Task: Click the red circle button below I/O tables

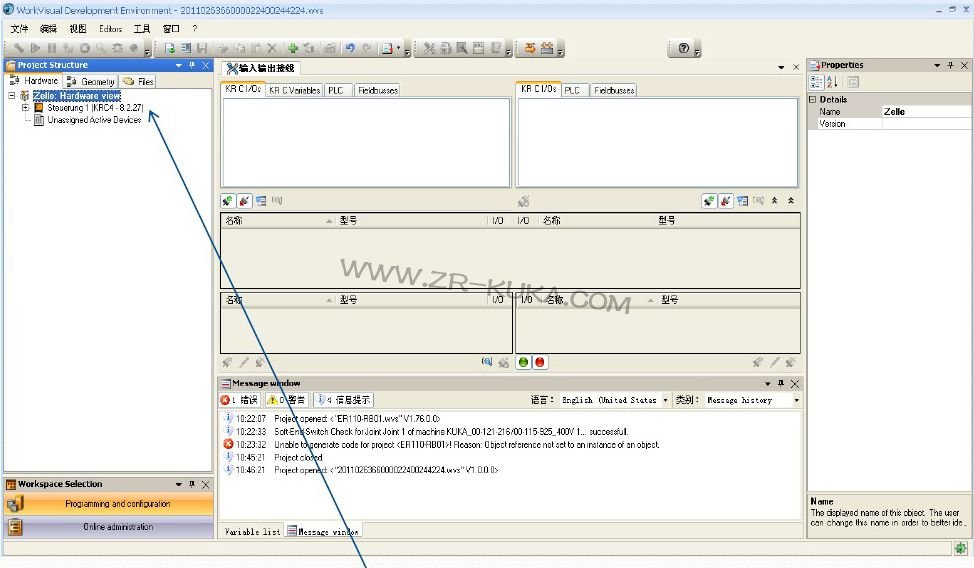Action: [540, 362]
